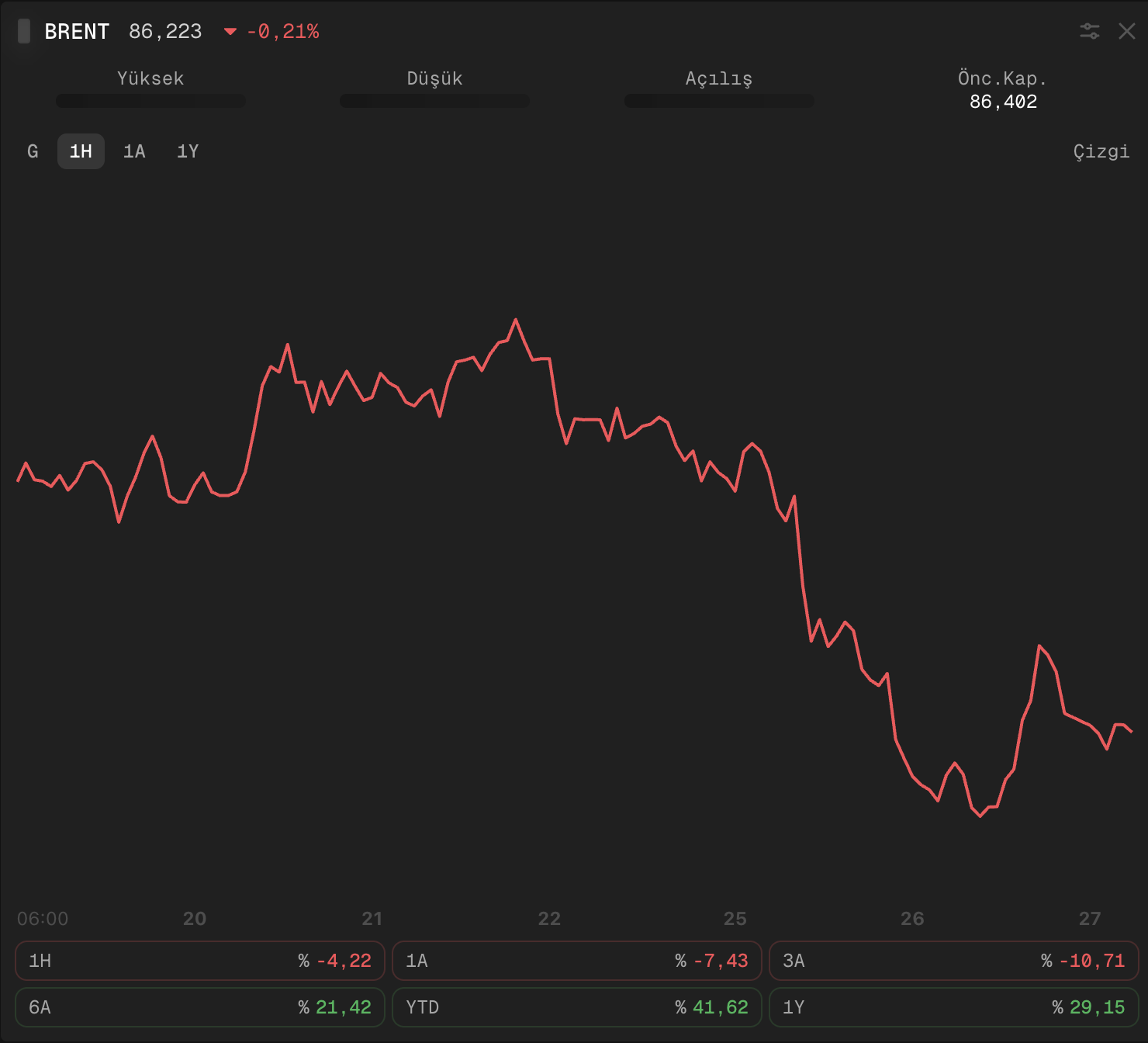Click the 06:00 time axis label
1148x1043 pixels.
[43, 919]
